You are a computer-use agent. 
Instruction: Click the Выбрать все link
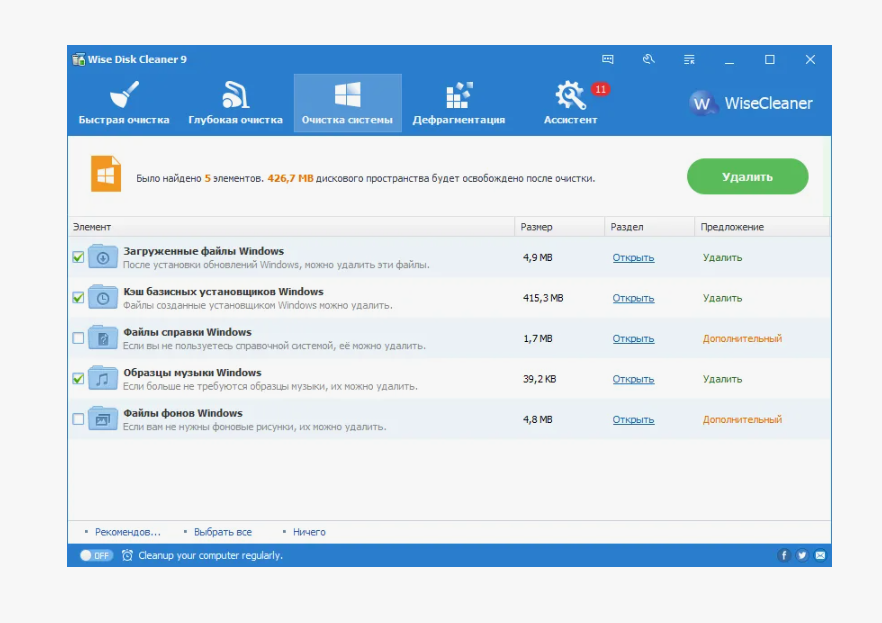click(223, 532)
